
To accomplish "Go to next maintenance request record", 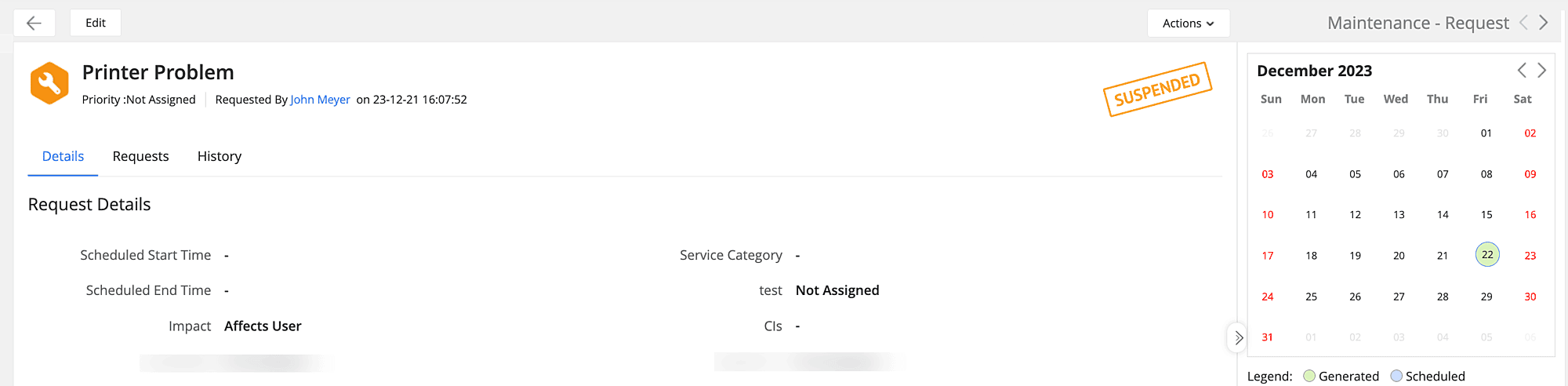I will (x=1544, y=23).
